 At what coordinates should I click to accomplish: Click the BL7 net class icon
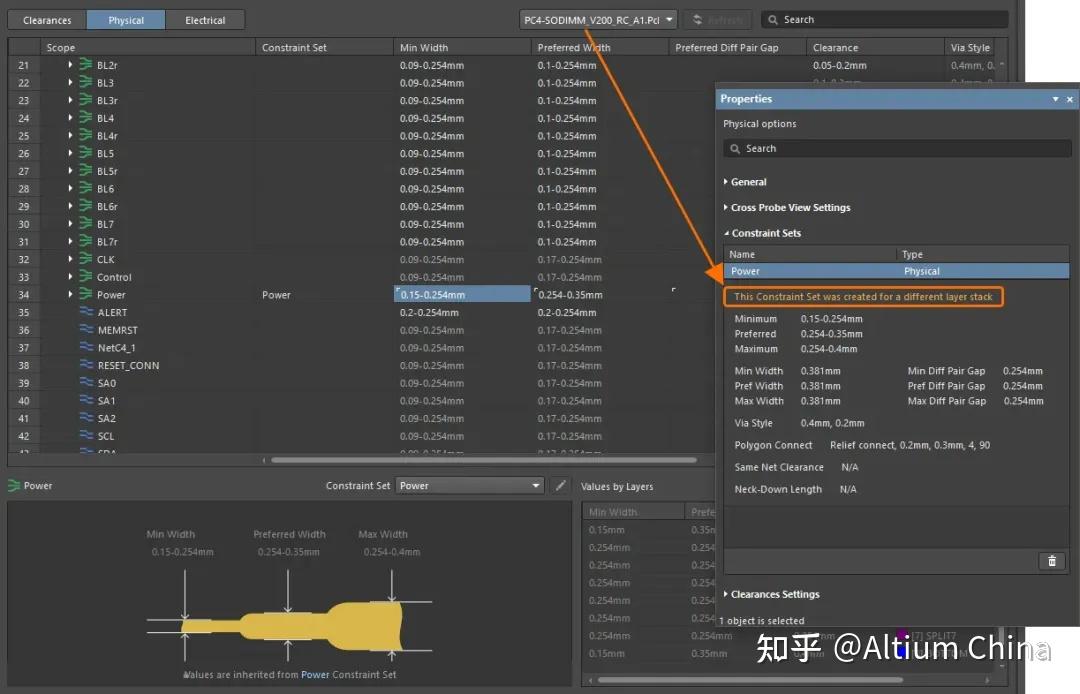(85, 224)
